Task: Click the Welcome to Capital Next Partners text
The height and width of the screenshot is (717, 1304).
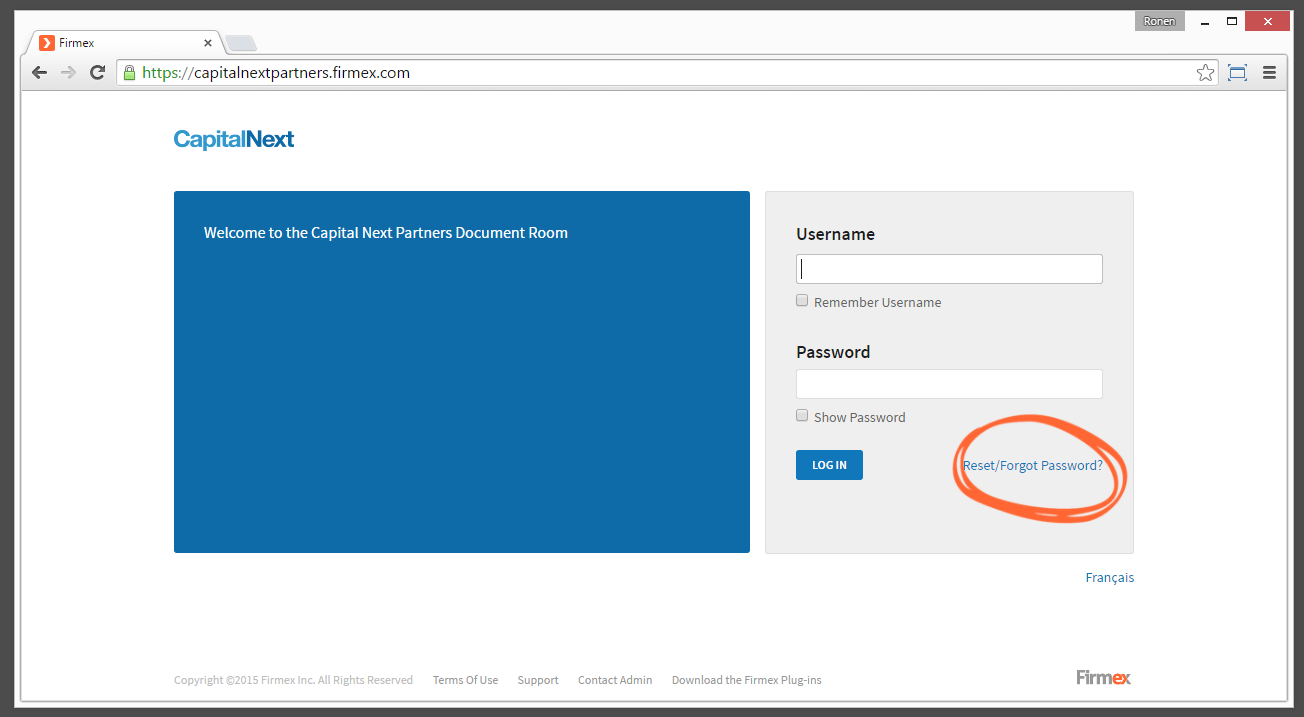Action: click(386, 233)
